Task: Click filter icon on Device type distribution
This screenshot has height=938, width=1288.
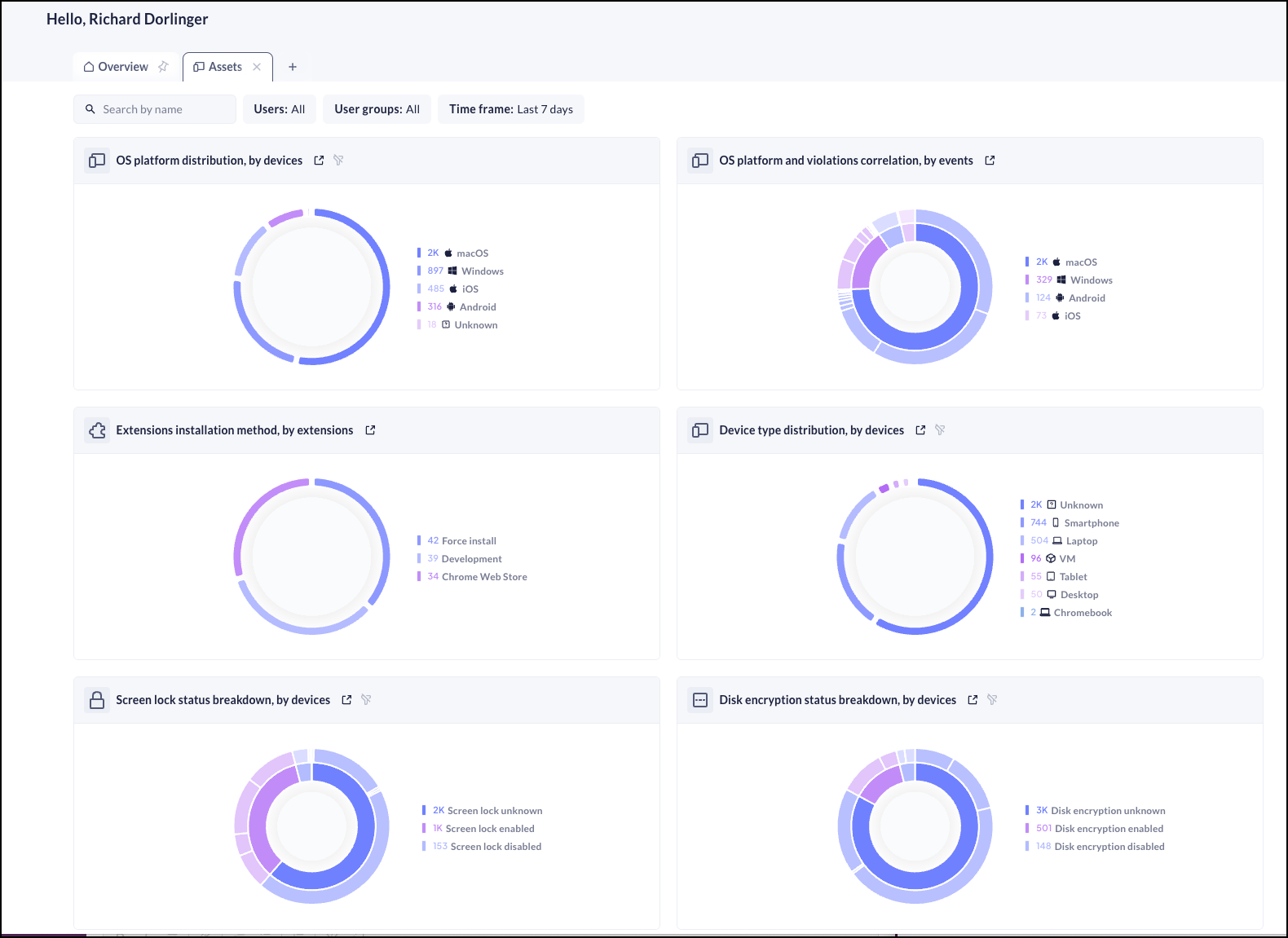Action: coord(940,430)
